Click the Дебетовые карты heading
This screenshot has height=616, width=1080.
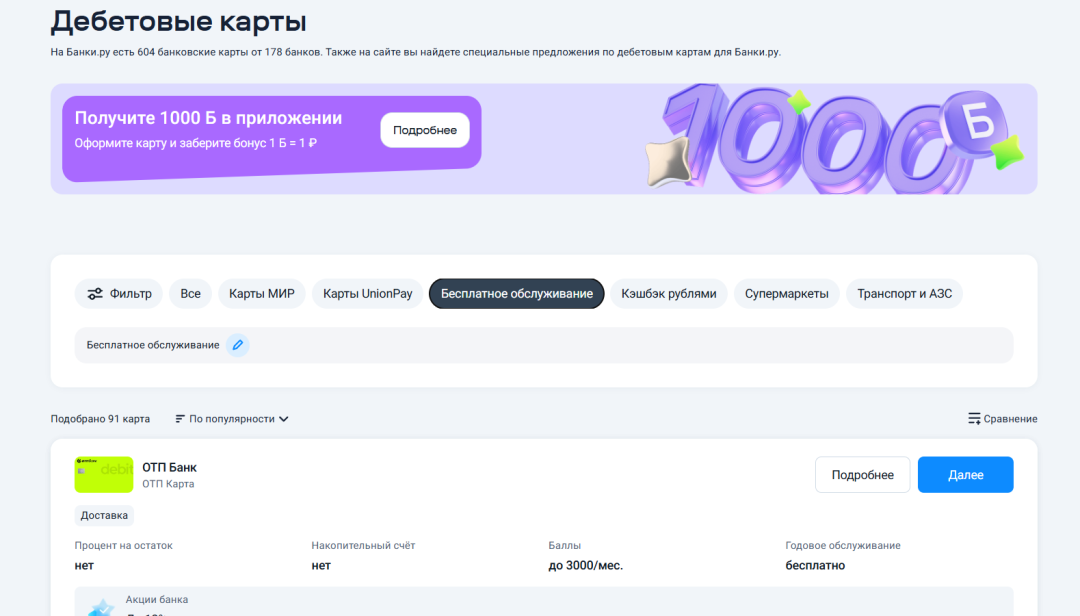click(178, 21)
